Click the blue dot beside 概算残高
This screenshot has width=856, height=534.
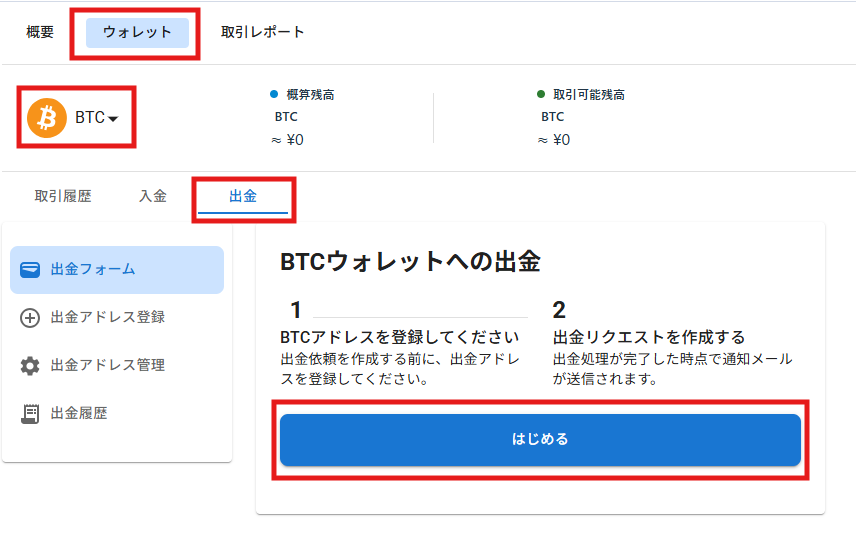[274, 94]
